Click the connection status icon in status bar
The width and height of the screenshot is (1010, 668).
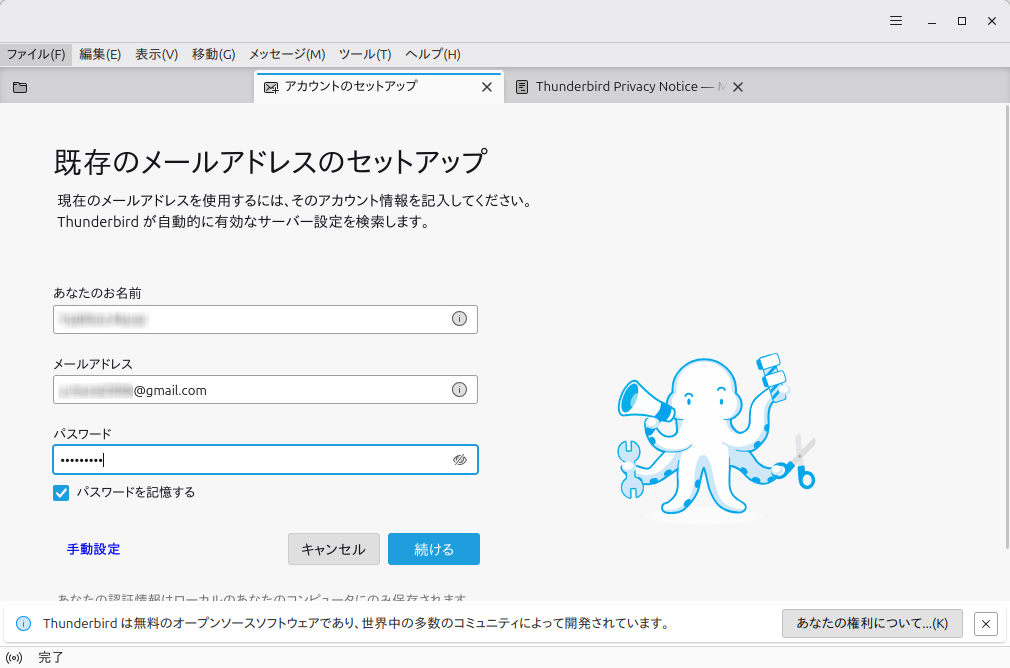click(x=14, y=657)
